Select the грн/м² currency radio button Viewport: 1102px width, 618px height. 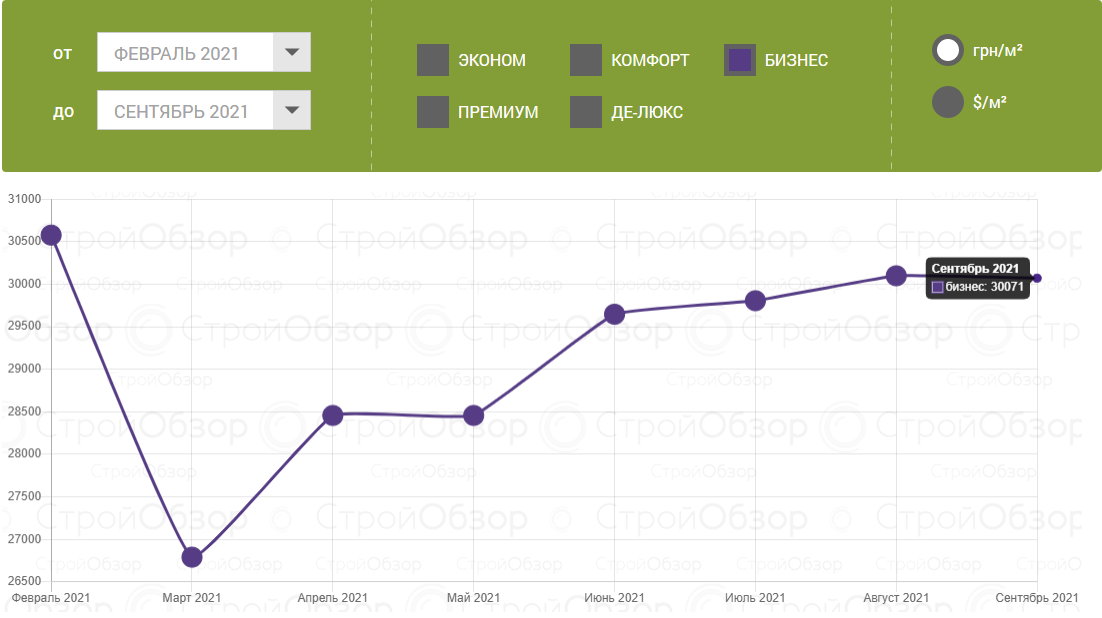[x=947, y=50]
